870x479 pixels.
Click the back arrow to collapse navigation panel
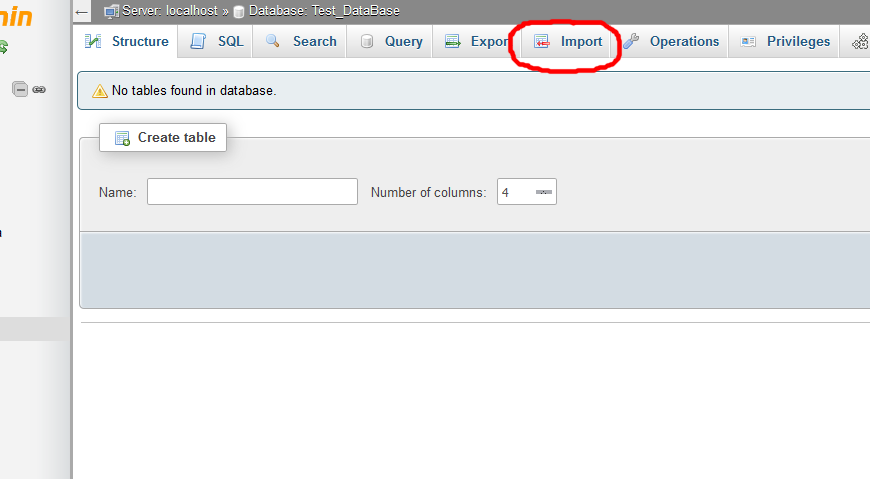tap(82, 11)
